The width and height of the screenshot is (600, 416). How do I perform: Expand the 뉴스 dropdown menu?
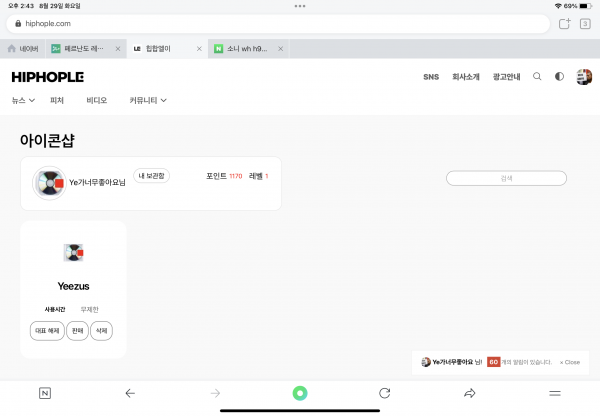23,100
